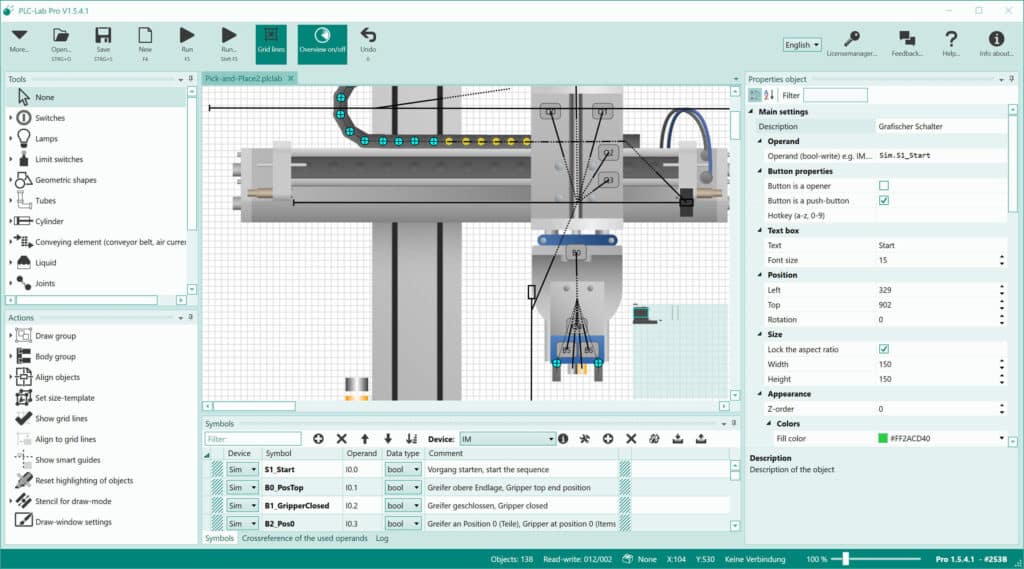Move symbol down with down arrow
This screenshot has height=569, width=1024.
pos(388,439)
